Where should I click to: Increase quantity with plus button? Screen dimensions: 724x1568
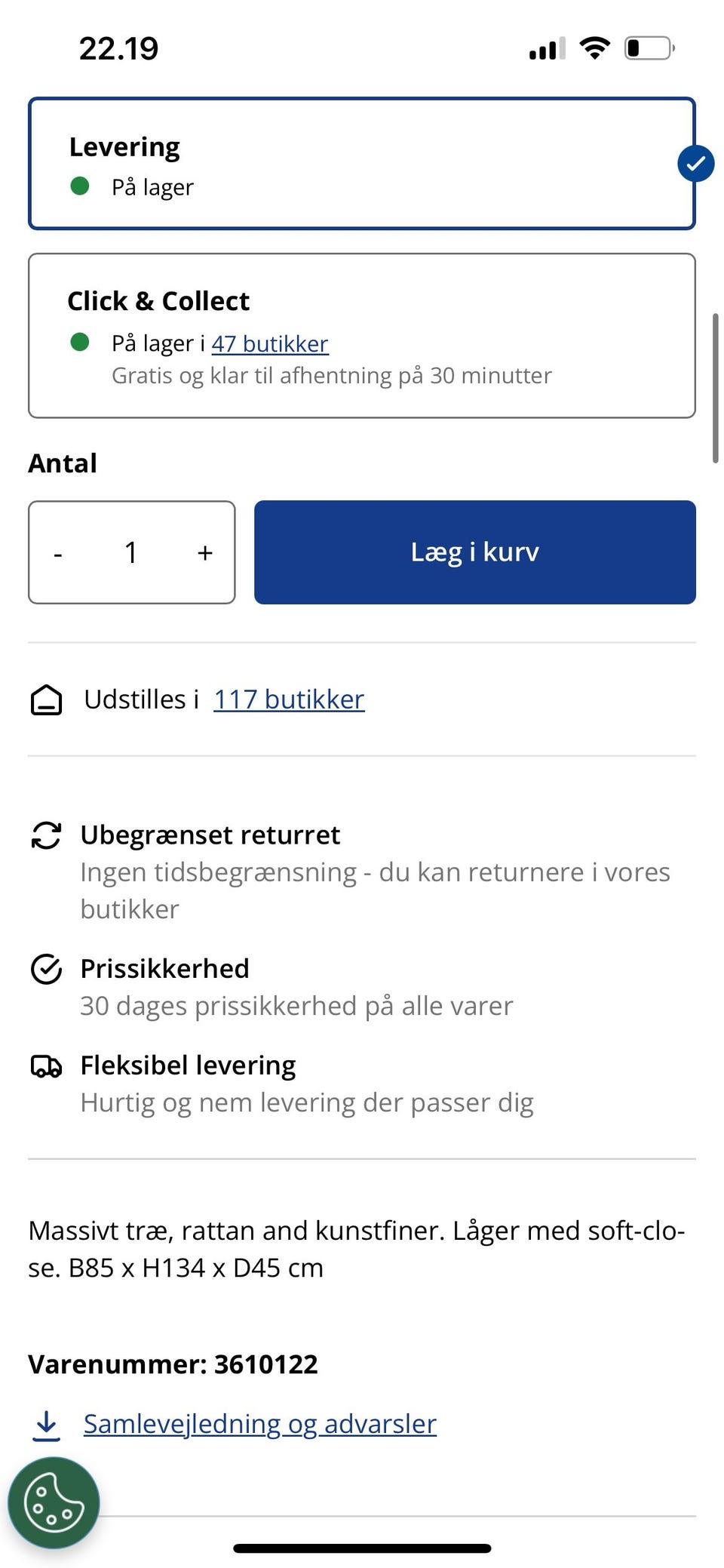205,553
